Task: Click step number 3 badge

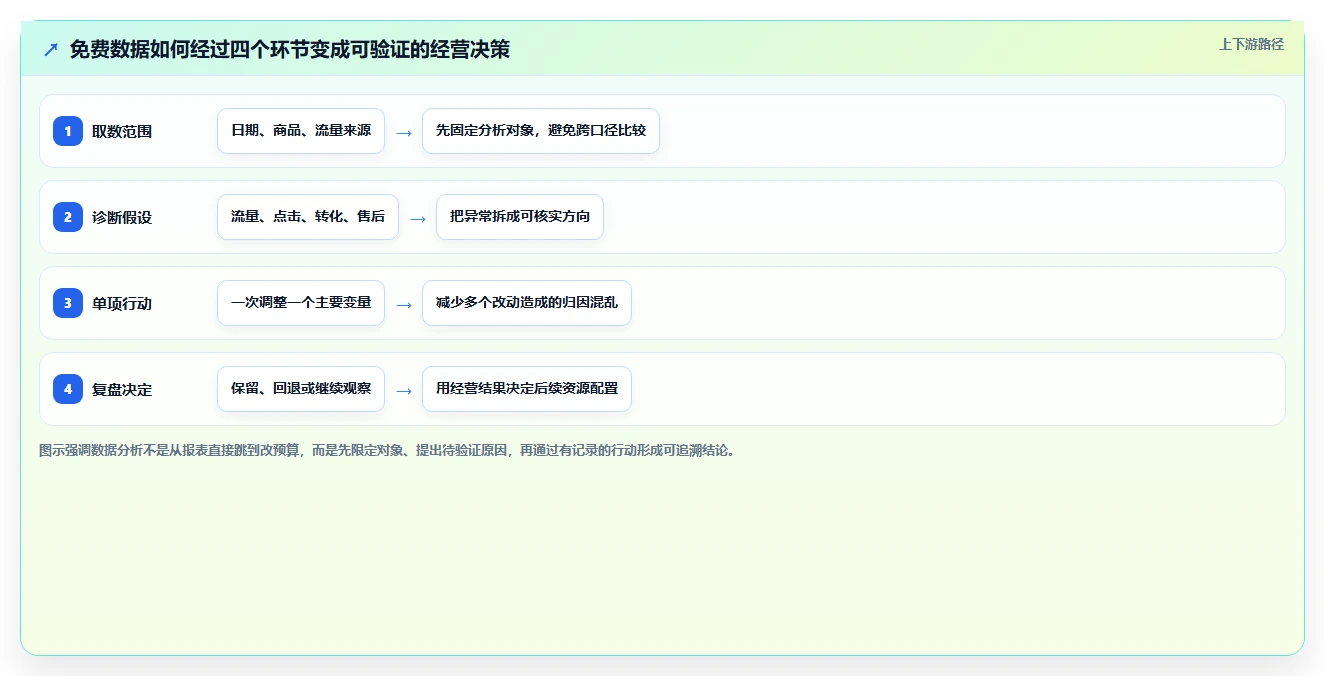Action: 68,303
